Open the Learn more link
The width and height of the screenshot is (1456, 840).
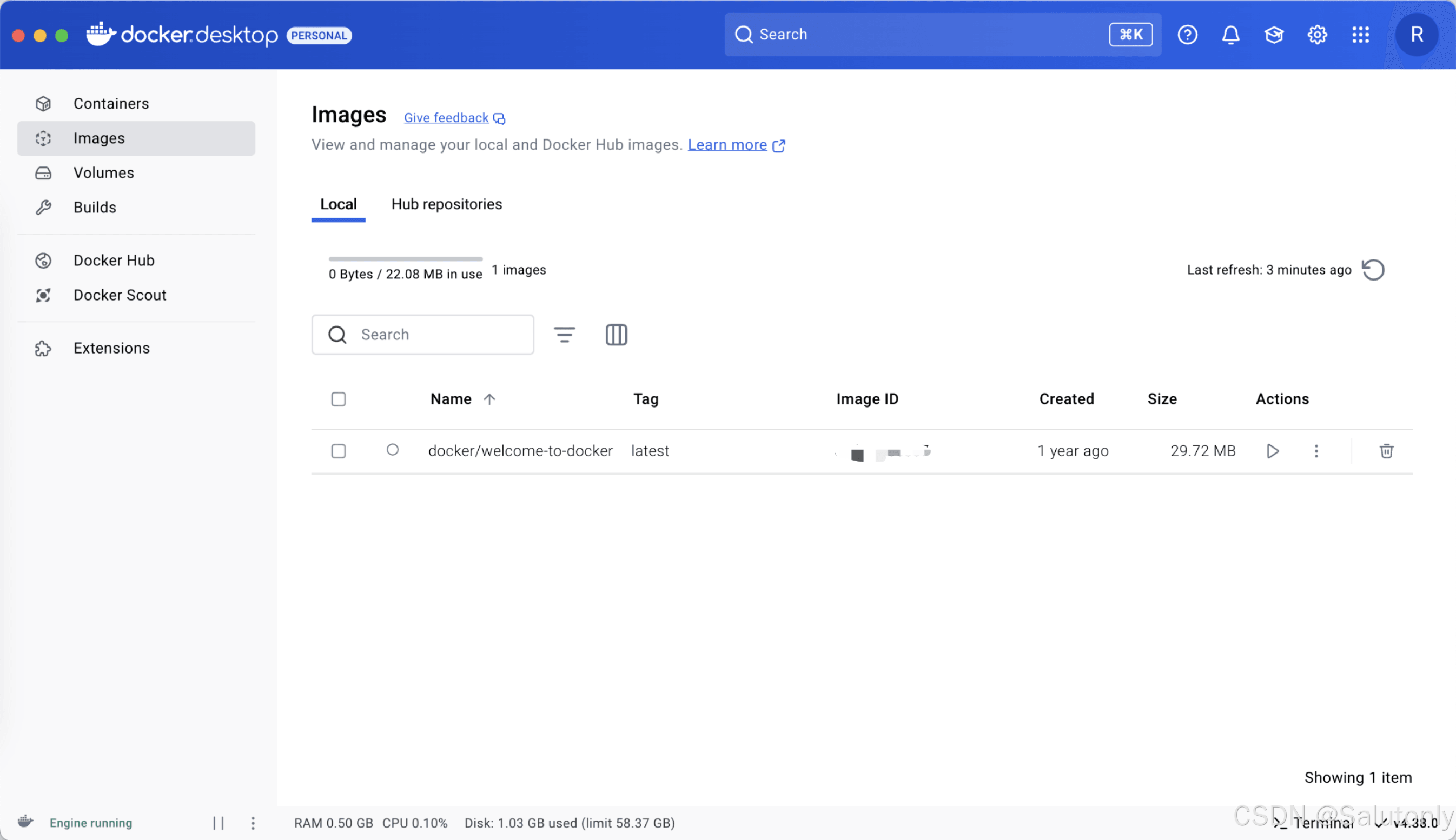(727, 145)
